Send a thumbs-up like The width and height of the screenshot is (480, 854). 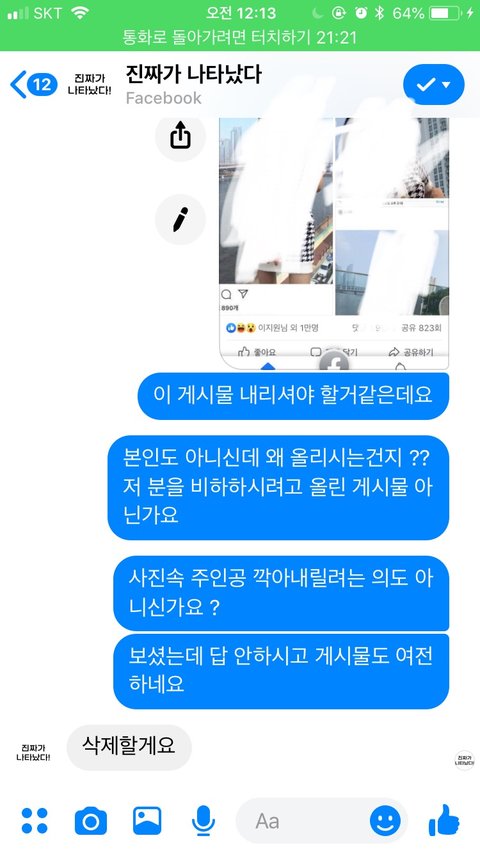[444, 820]
